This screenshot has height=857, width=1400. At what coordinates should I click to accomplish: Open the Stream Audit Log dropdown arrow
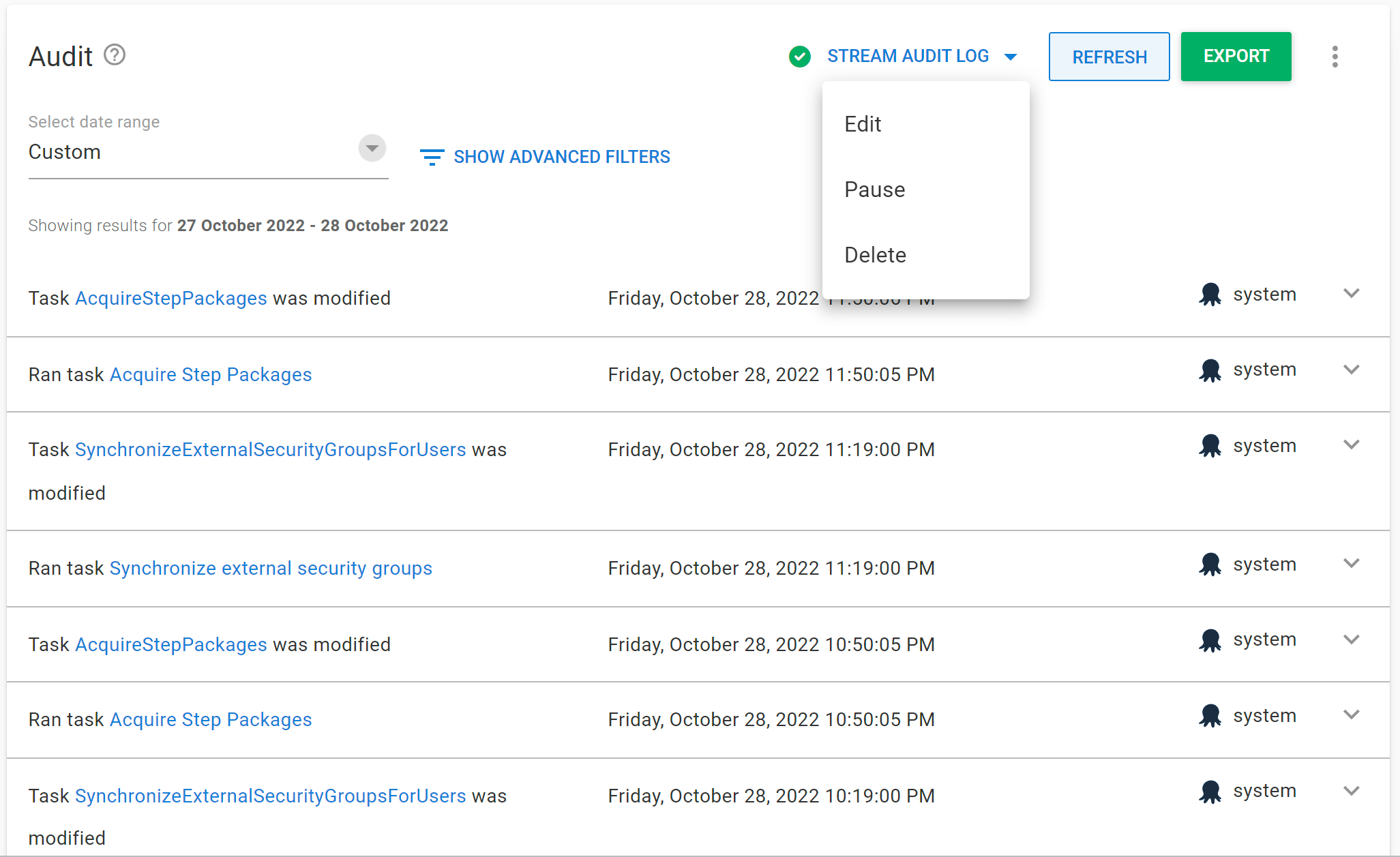click(1011, 57)
